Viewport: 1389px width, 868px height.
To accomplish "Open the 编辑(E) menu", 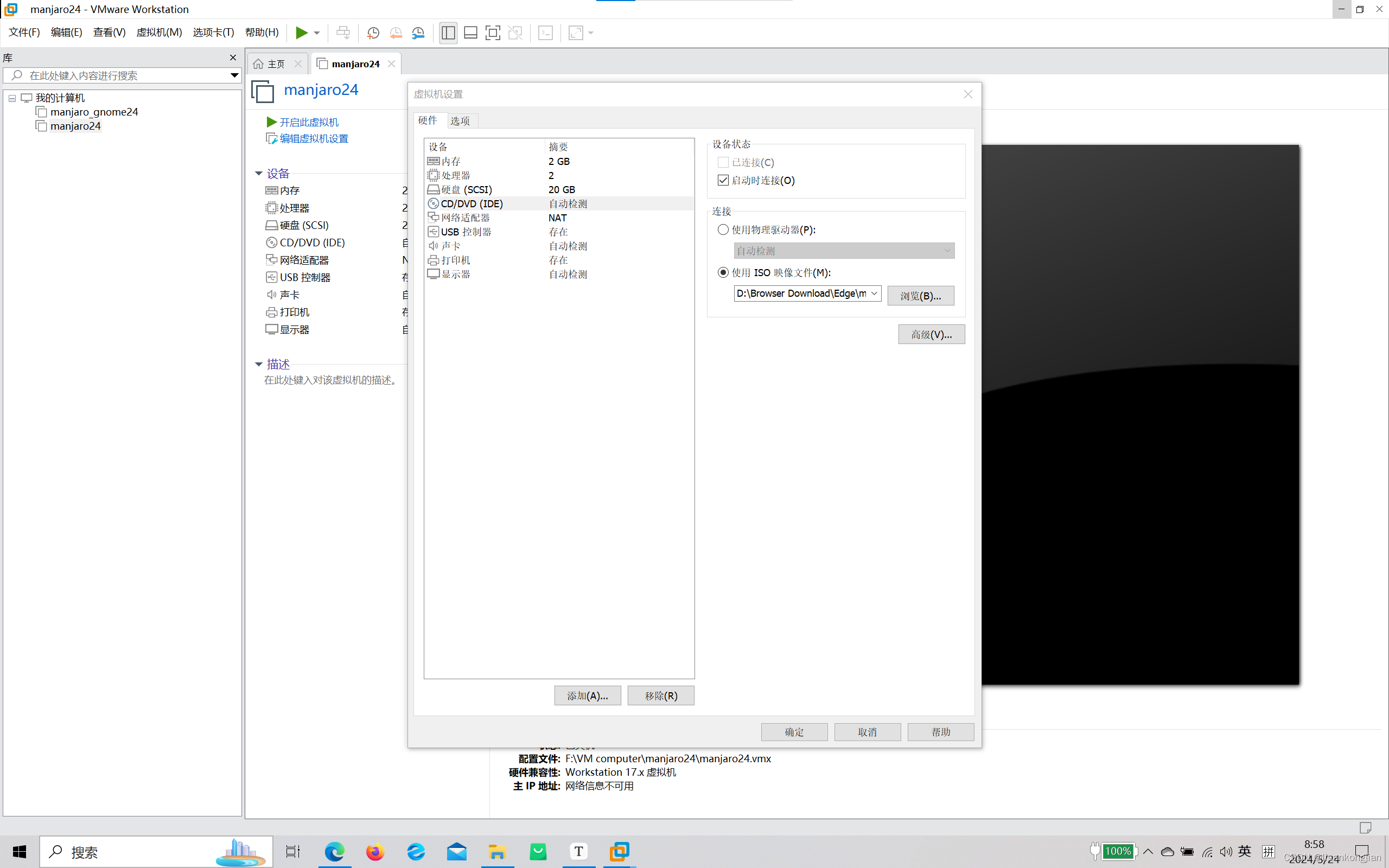I will 67,32.
